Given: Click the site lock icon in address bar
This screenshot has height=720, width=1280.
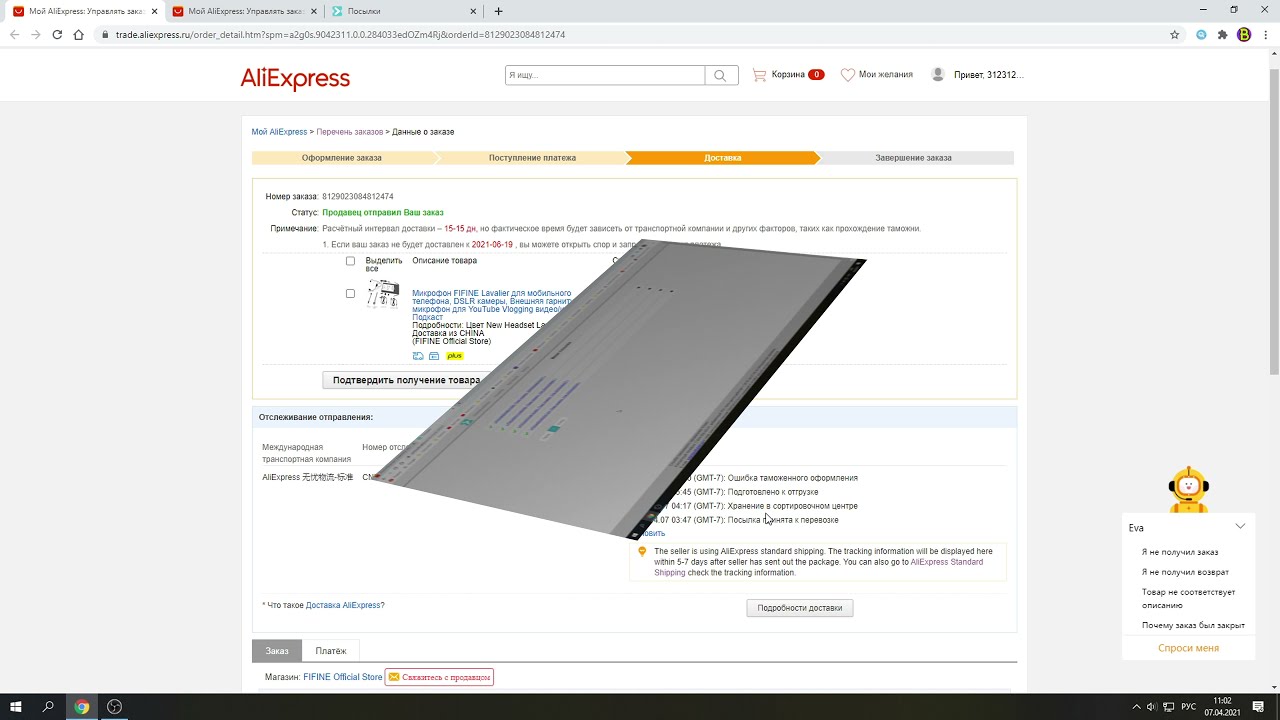Looking at the screenshot, I should [x=105, y=35].
